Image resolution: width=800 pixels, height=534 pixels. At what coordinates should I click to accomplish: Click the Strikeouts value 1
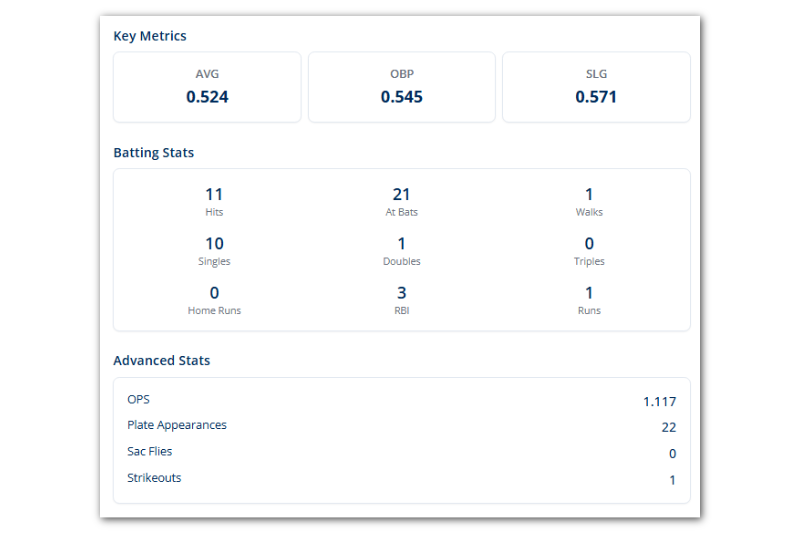672,480
